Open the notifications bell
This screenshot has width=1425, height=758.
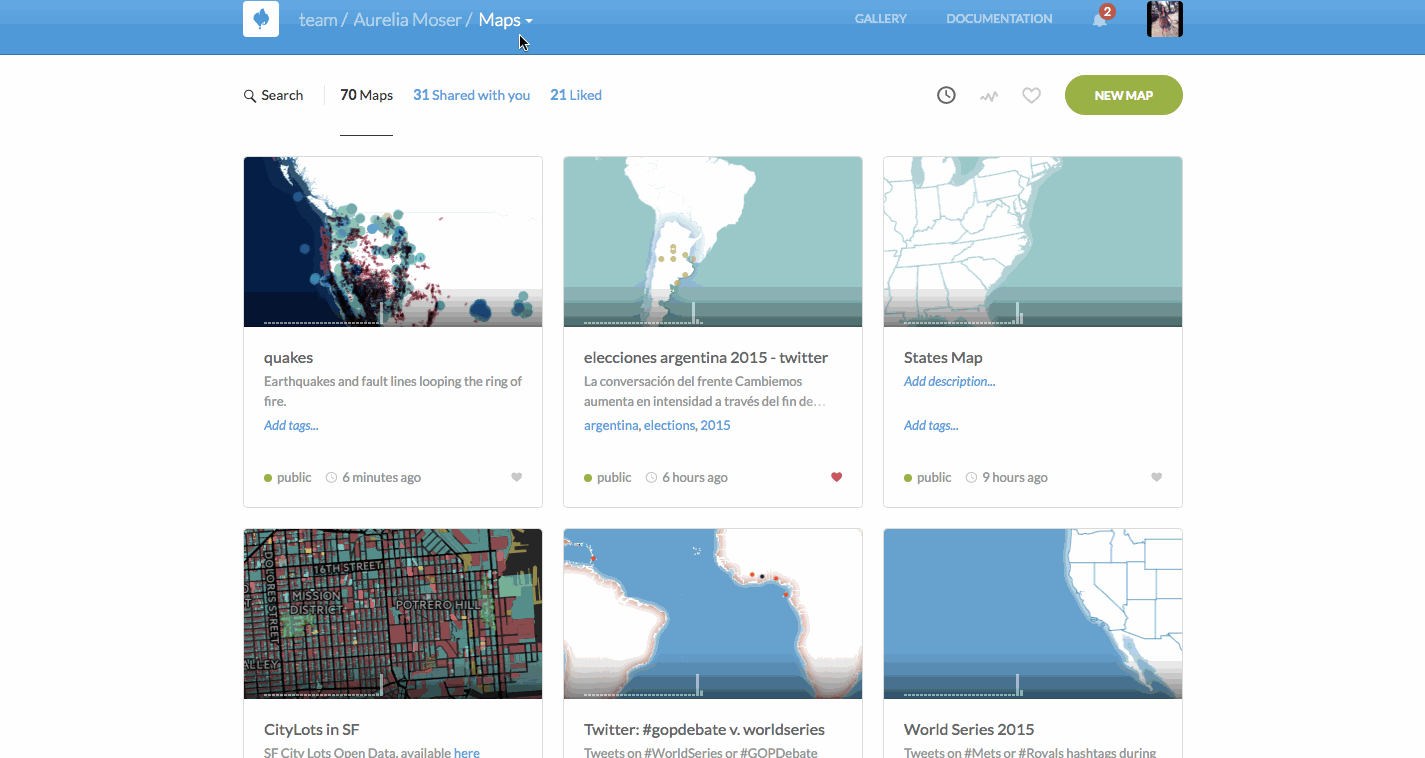pos(1100,20)
